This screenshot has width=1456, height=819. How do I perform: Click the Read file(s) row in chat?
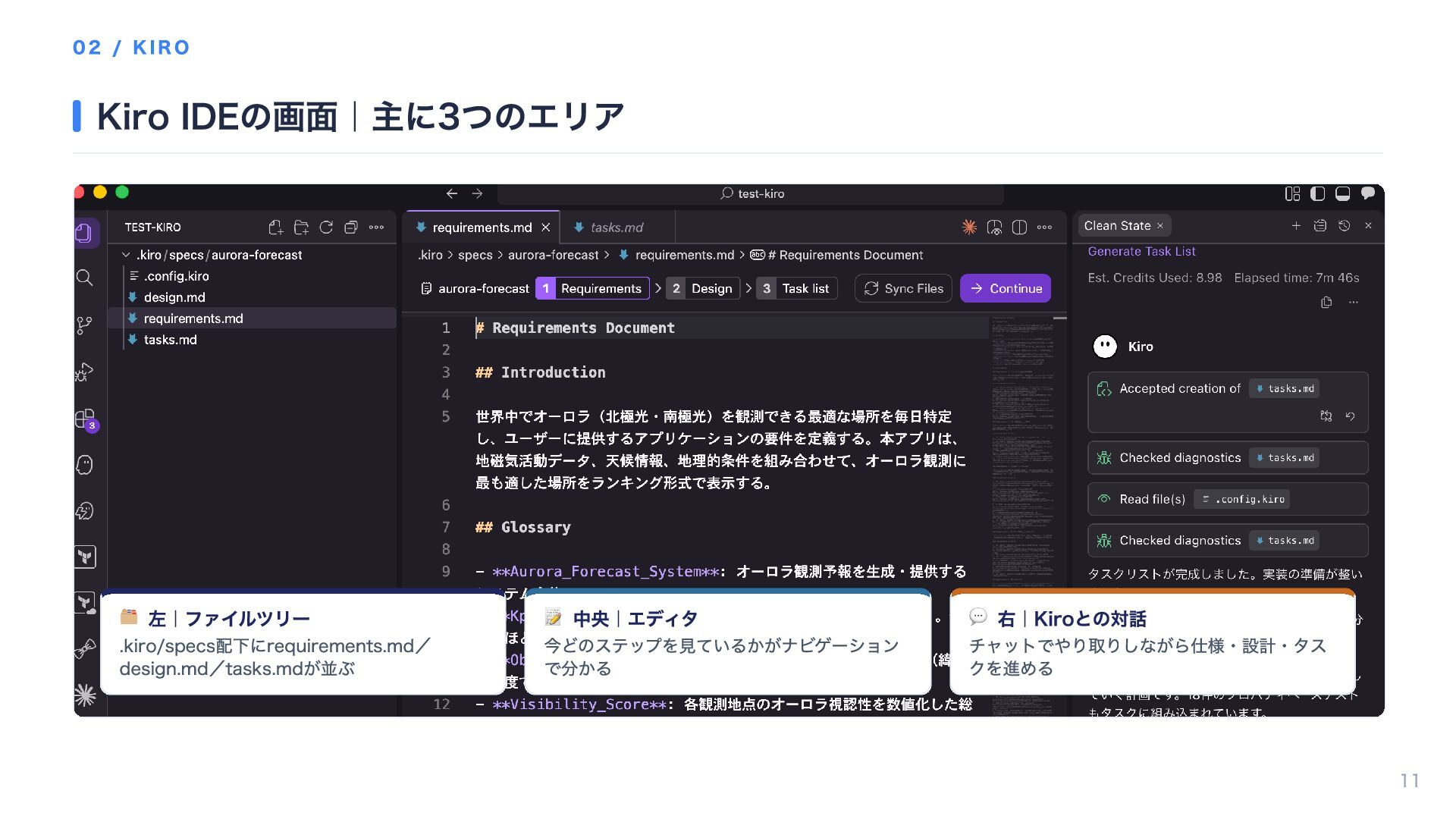(1228, 499)
